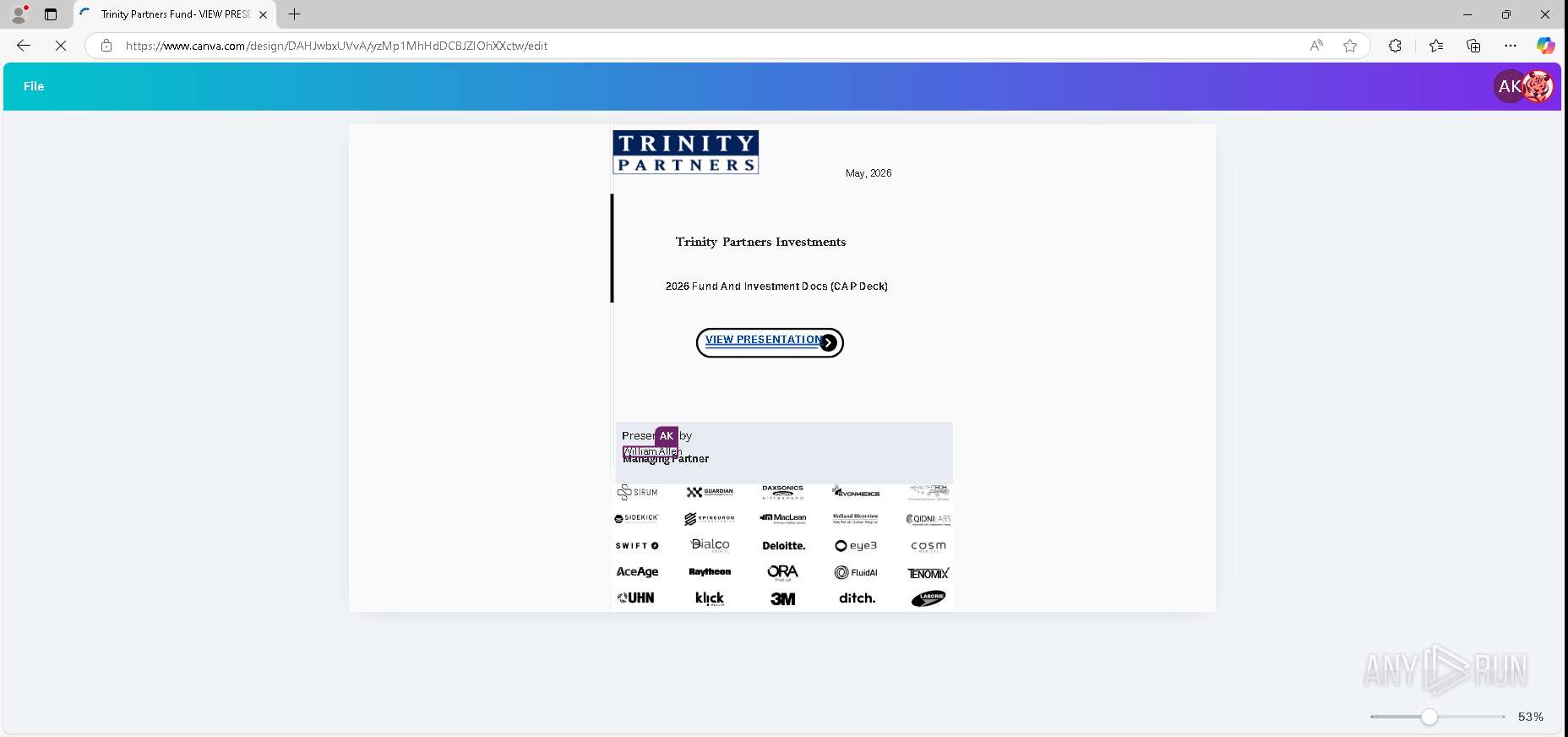
Task: Add page to favorites star icon
Action: point(1350,46)
